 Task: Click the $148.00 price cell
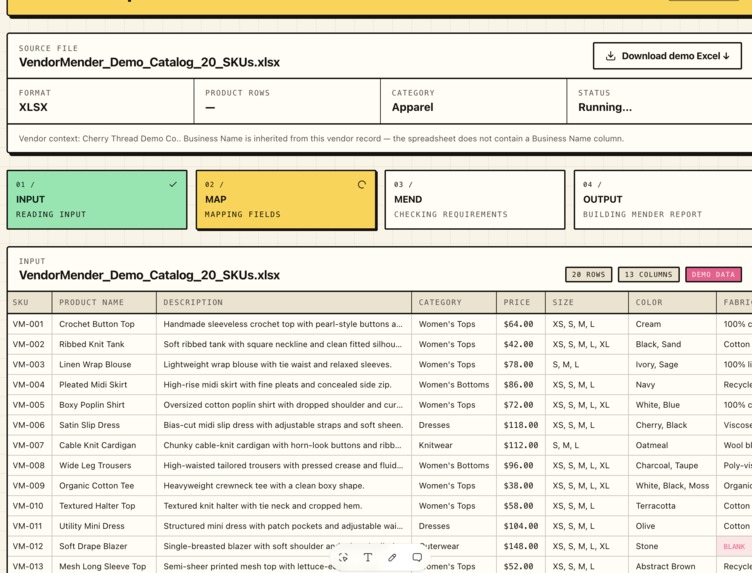coord(521,546)
